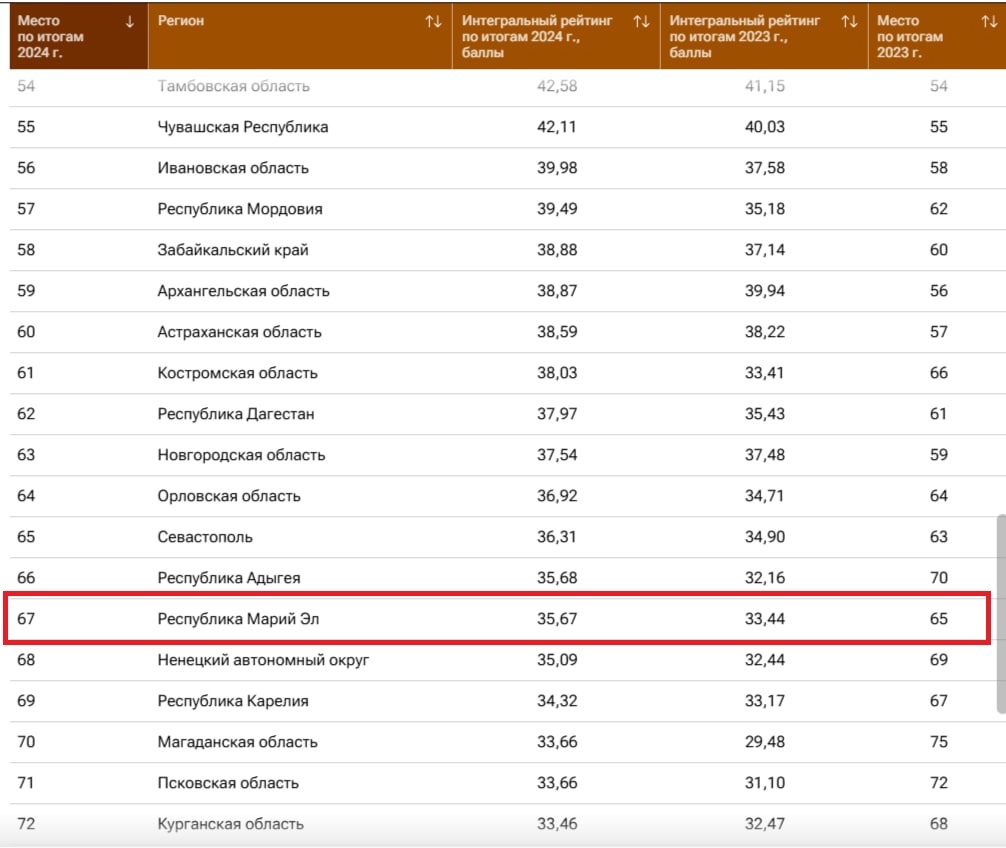1006x848 pixels.
Task: Click 2024 rating value 42,11
Action: click(557, 127)
